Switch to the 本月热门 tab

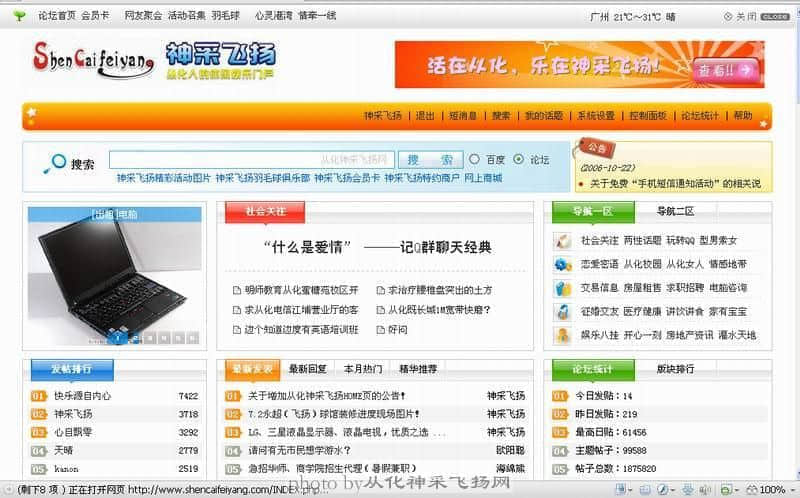tap(363, 369)
